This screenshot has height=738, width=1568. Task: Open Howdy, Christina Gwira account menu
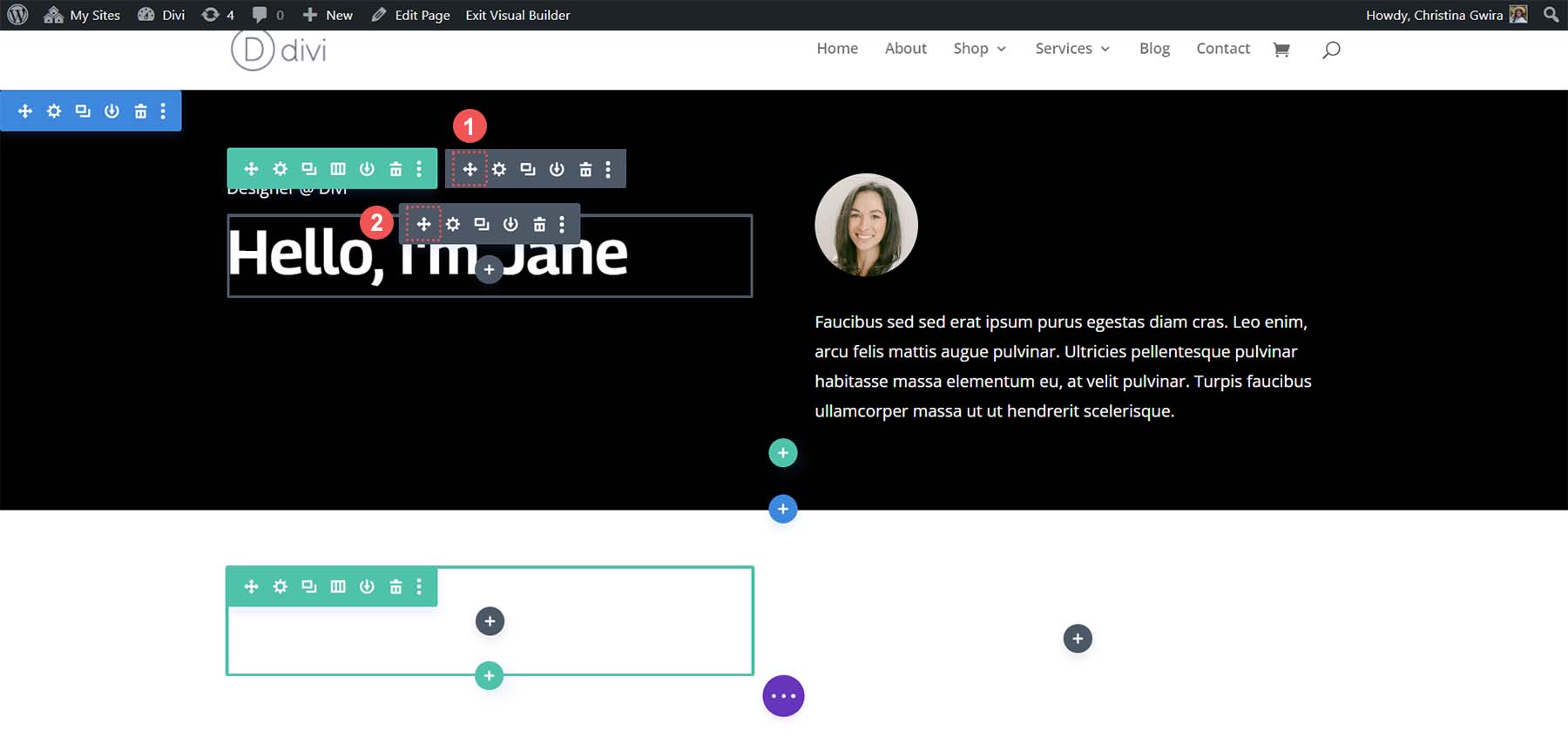tap(1446, 15)
